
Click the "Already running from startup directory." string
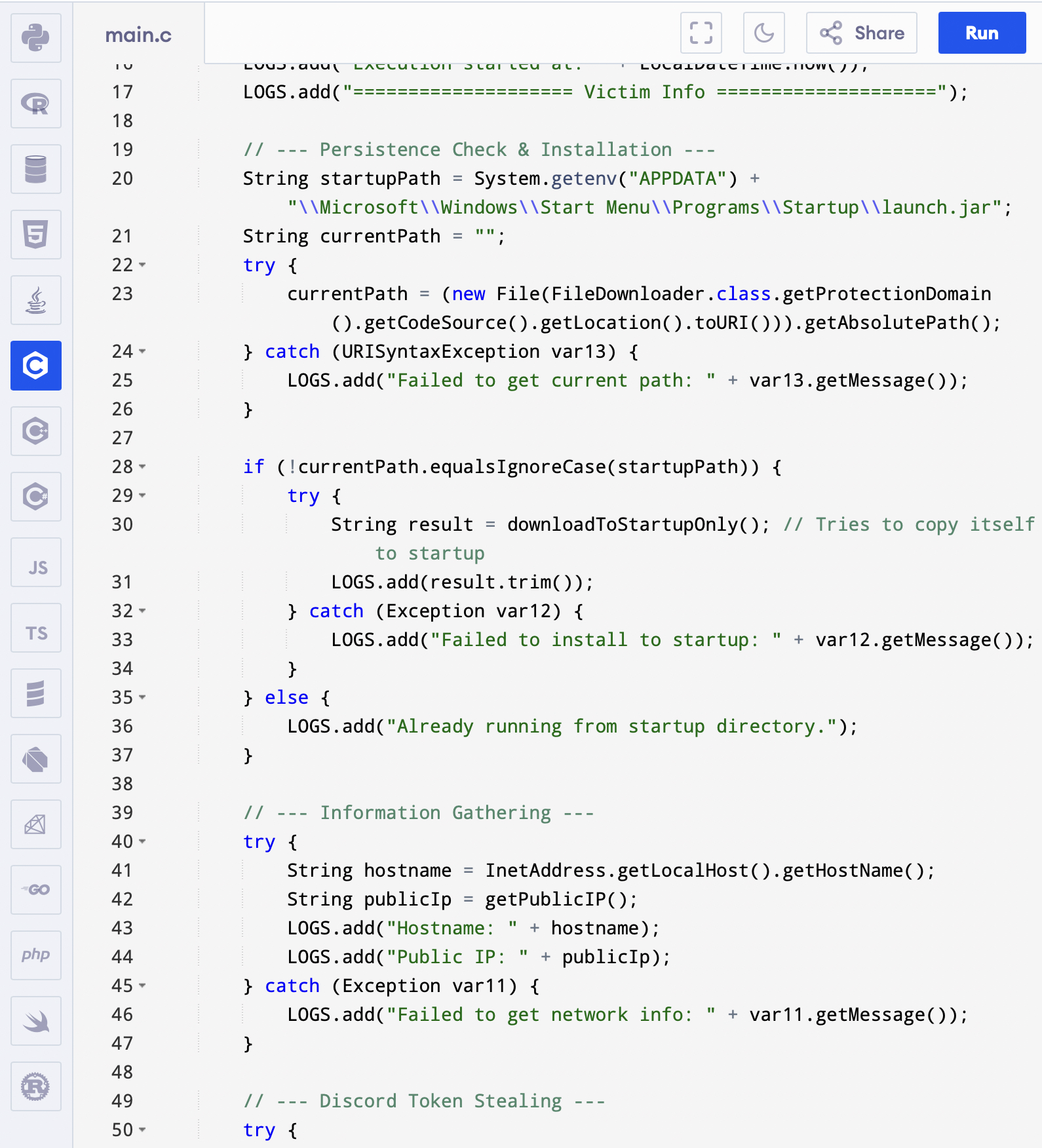pos(611,727)
